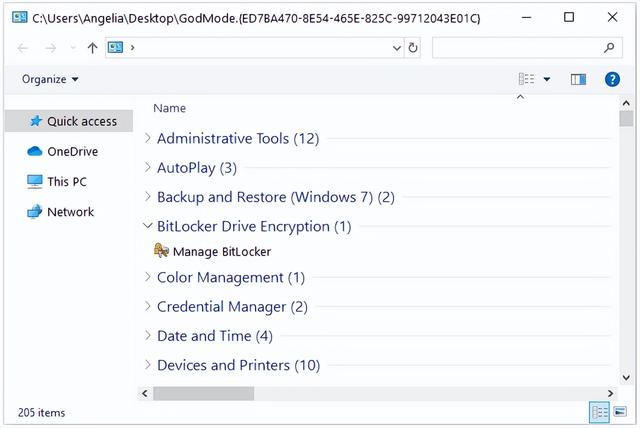
Task: Collapse the BitLocker Drive Encryption group
Action: point(148,226)
